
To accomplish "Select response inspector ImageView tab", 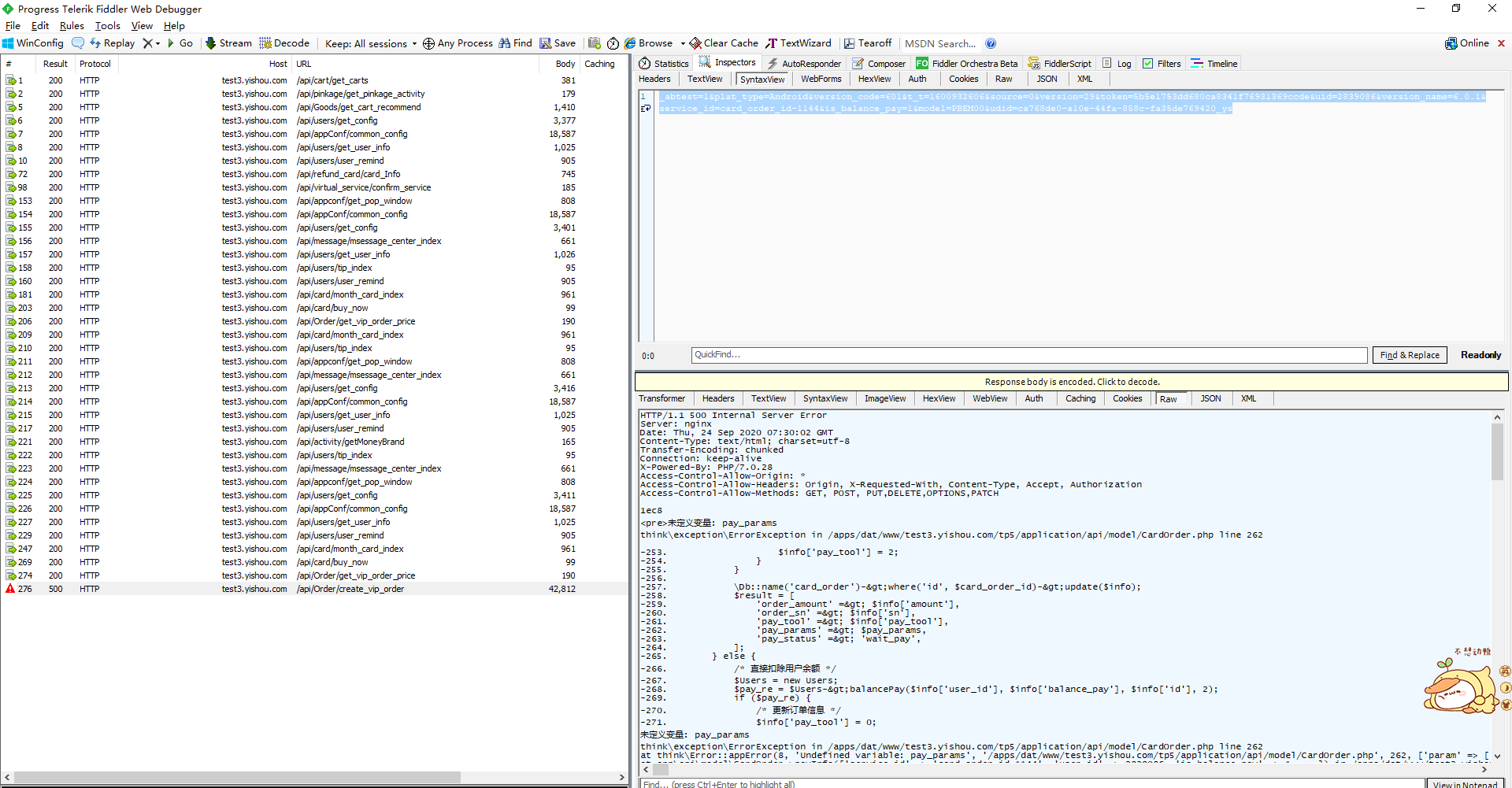I will 885,398.
